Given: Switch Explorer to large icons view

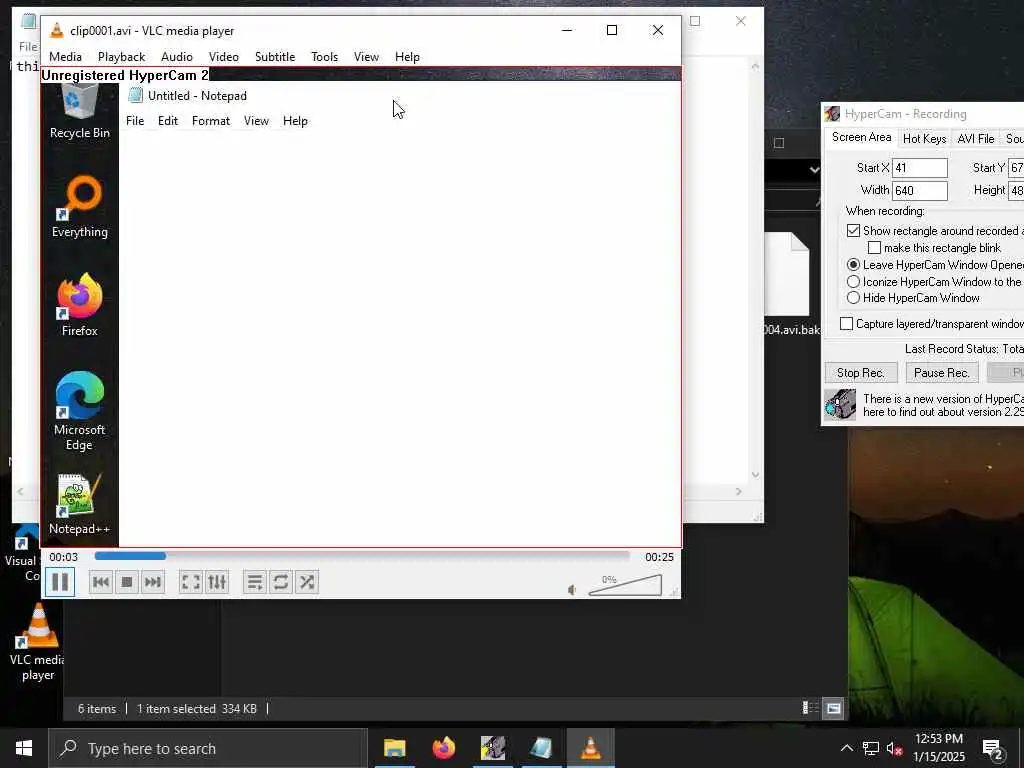Looking at the screenshot, I should (834, 708).
